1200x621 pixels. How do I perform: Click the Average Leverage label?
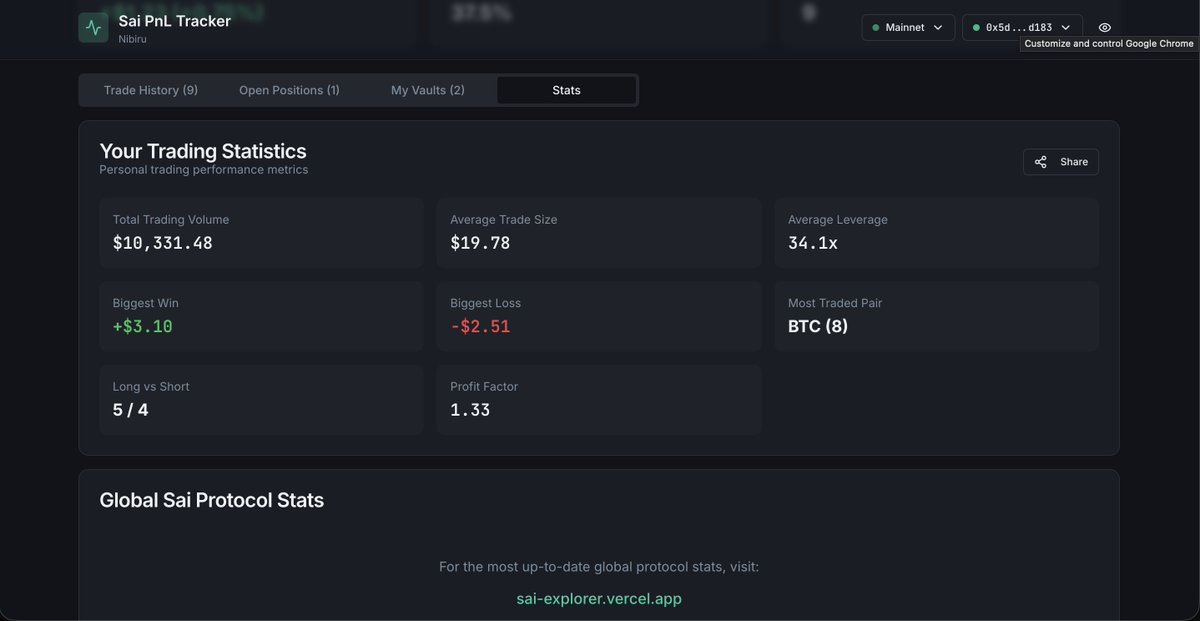coord(838,220)
